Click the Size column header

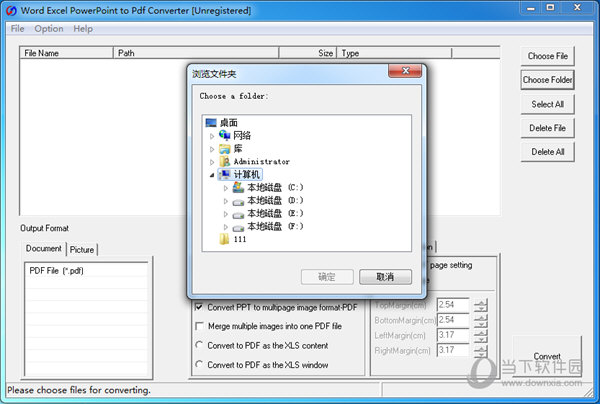(308, 53)
